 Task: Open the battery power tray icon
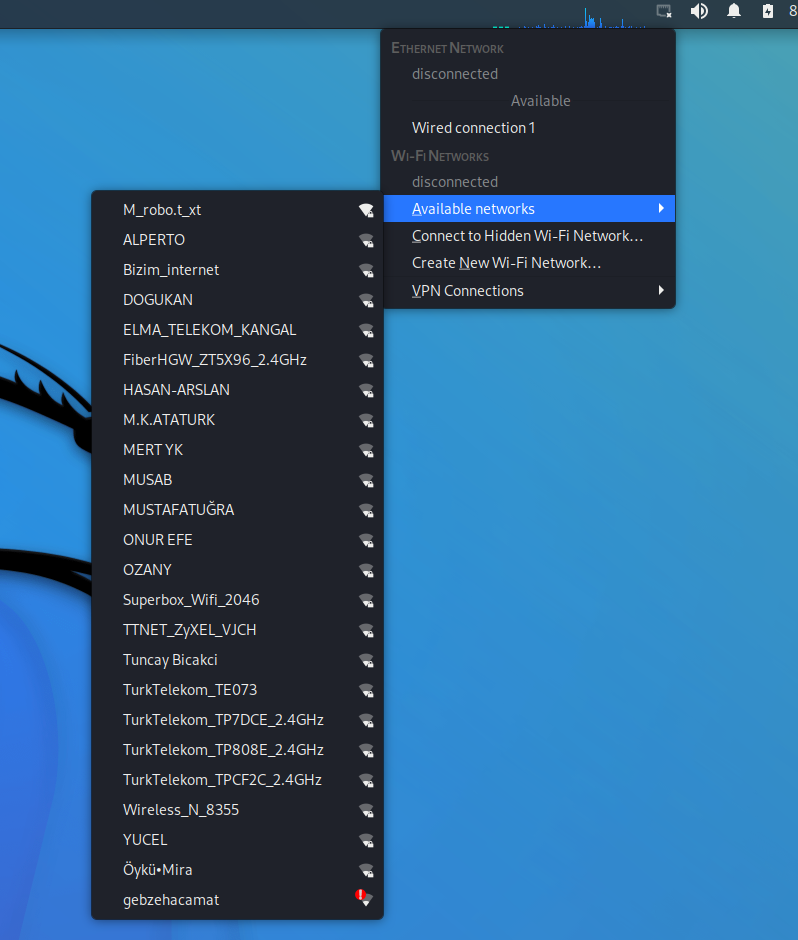767,11
